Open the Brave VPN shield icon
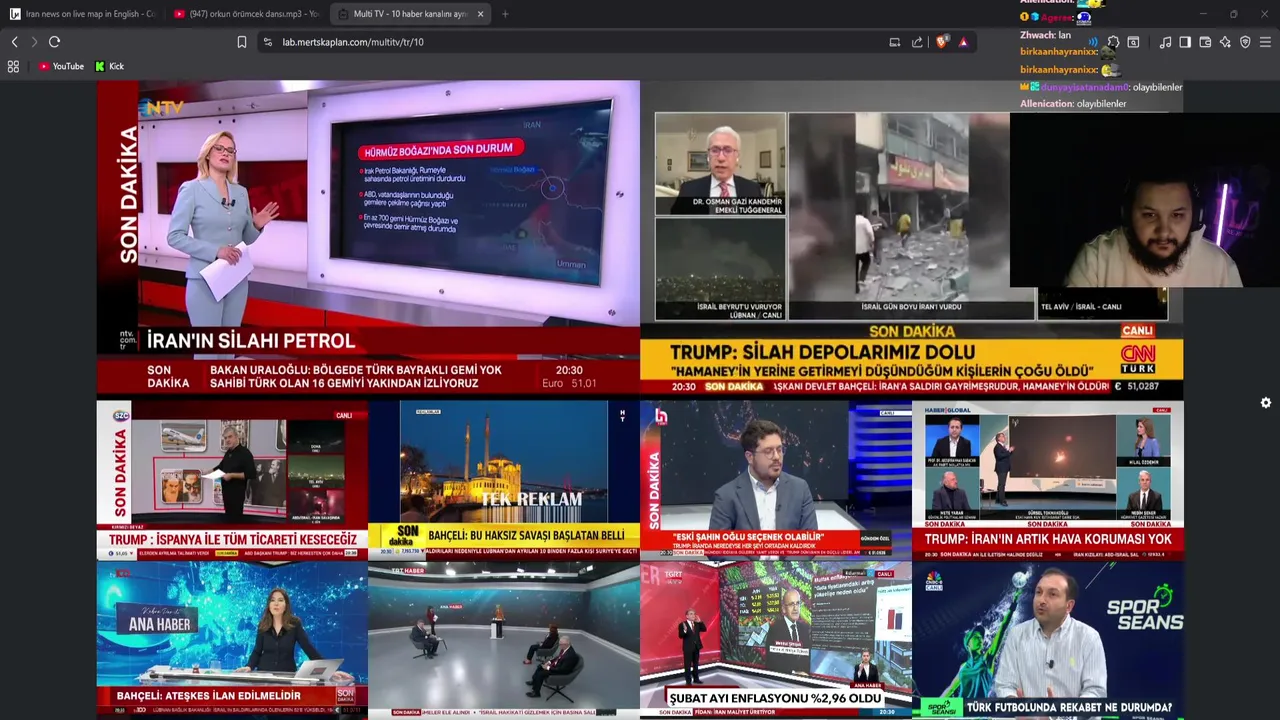The image size is (1280, 720). click(1245, 42)
